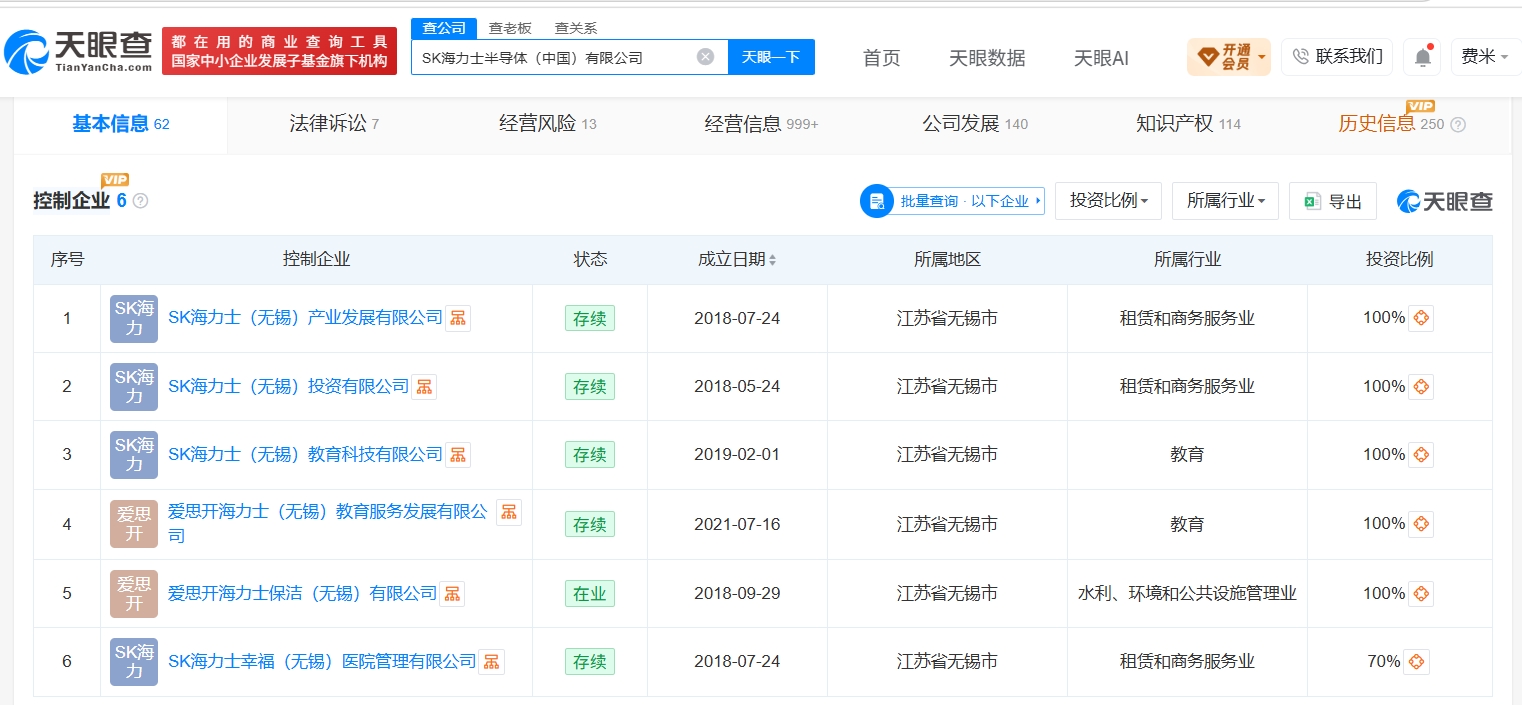Image resolution: width=1522 pixels, height=705 pixels.
Task: Click the 所属地区 column header
Action: click(947, 259)
